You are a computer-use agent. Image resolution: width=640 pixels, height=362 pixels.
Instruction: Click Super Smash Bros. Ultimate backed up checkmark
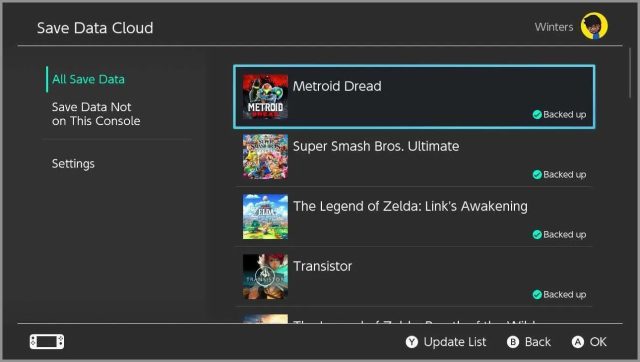pos(537,175)
